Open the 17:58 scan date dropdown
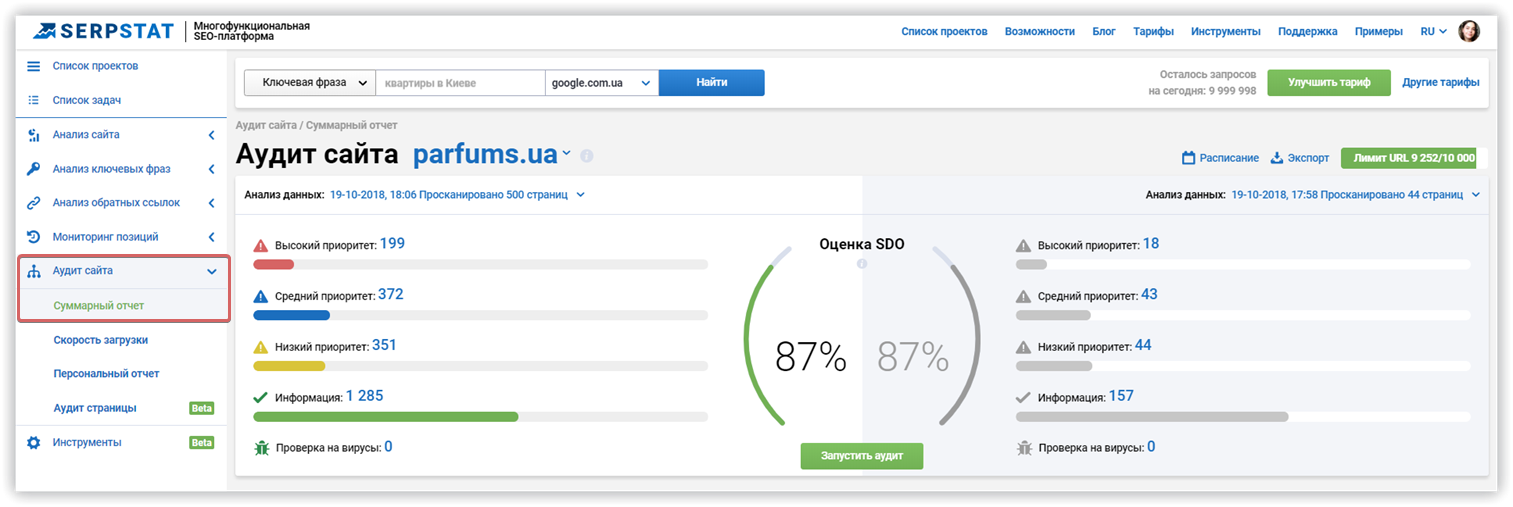 click(x=1474, y=194)
